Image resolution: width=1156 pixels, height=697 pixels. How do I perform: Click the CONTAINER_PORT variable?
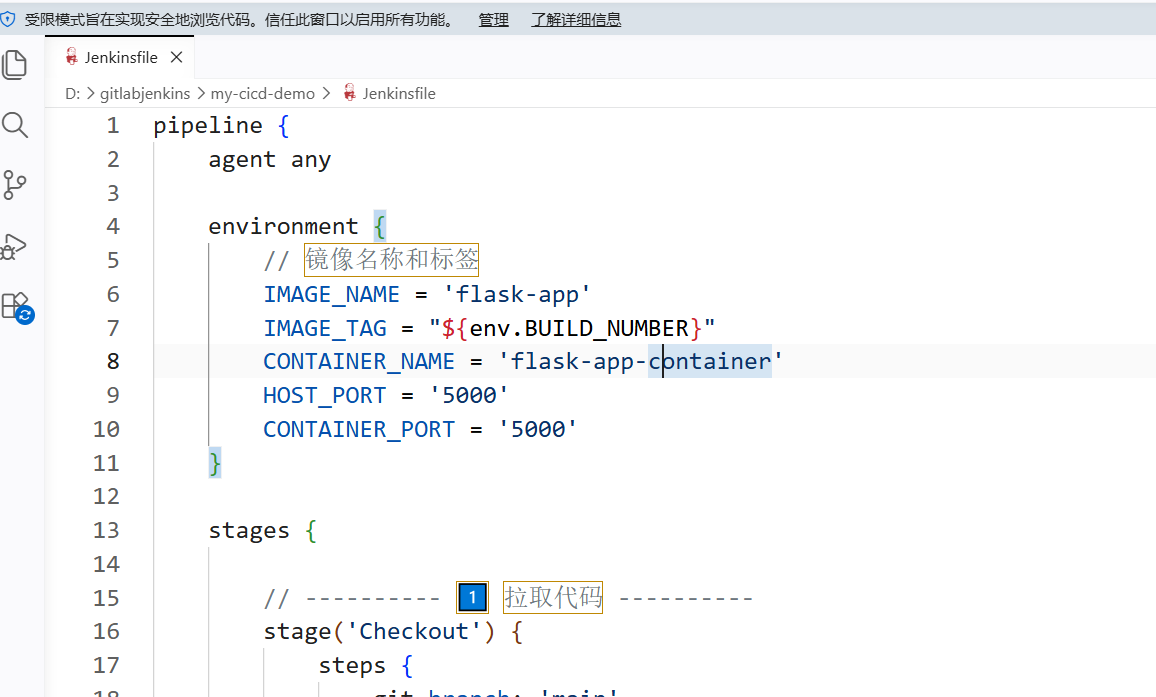[359, 429]
